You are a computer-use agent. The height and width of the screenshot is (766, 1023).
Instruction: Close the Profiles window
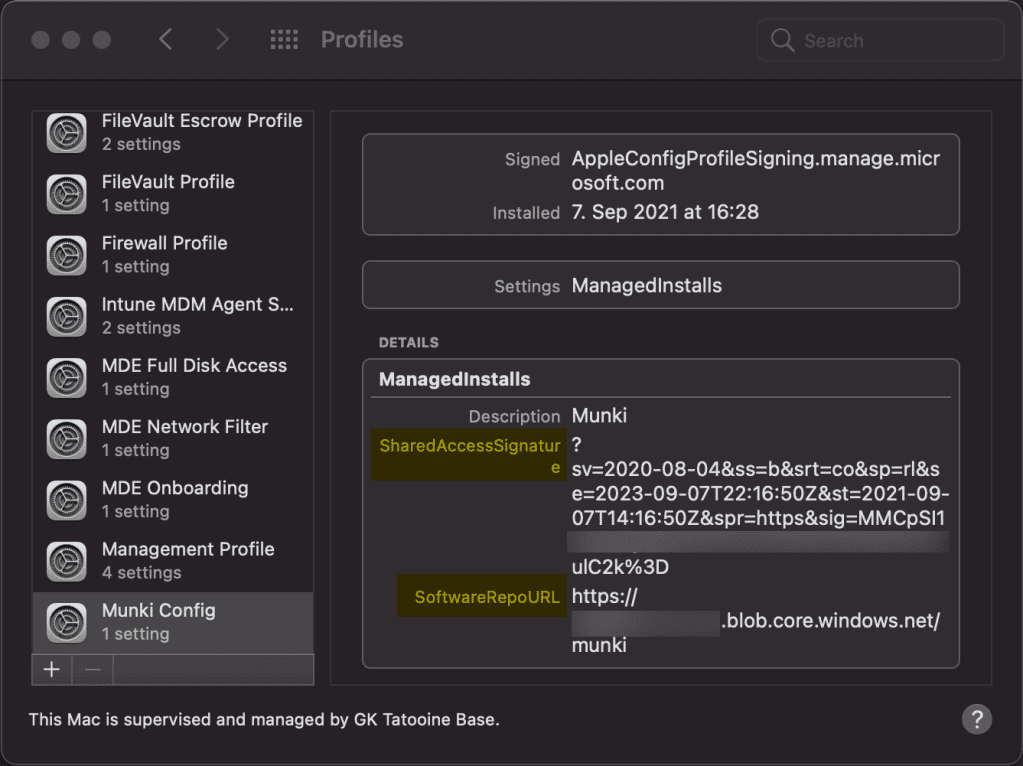point(40,40)
